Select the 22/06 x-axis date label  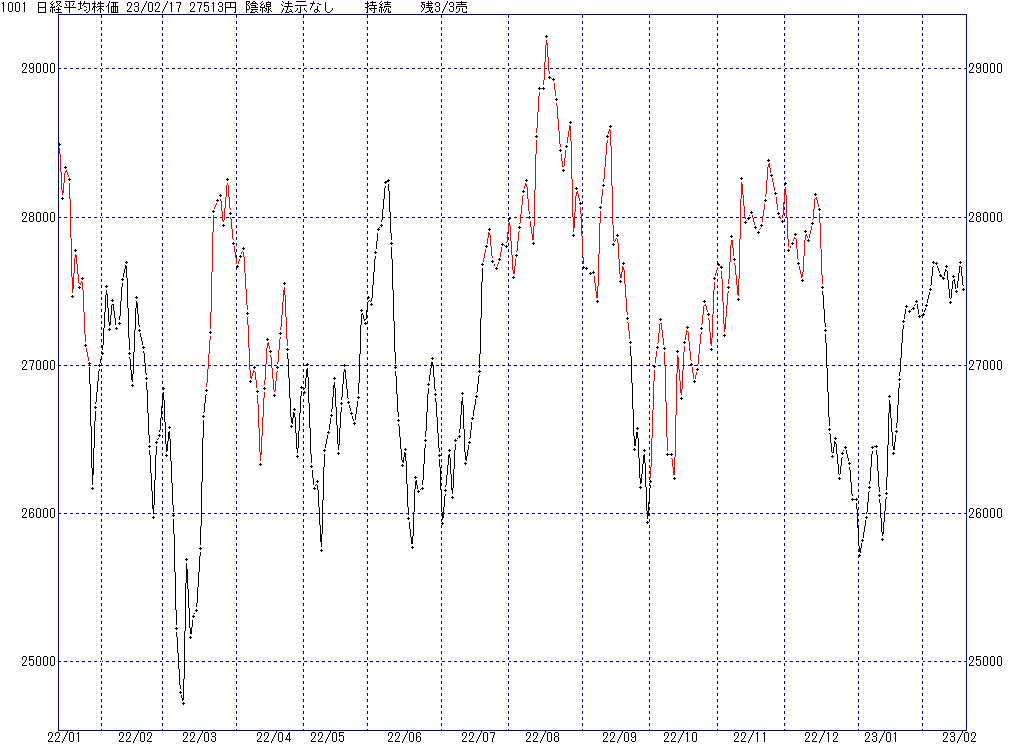point(404,737)
